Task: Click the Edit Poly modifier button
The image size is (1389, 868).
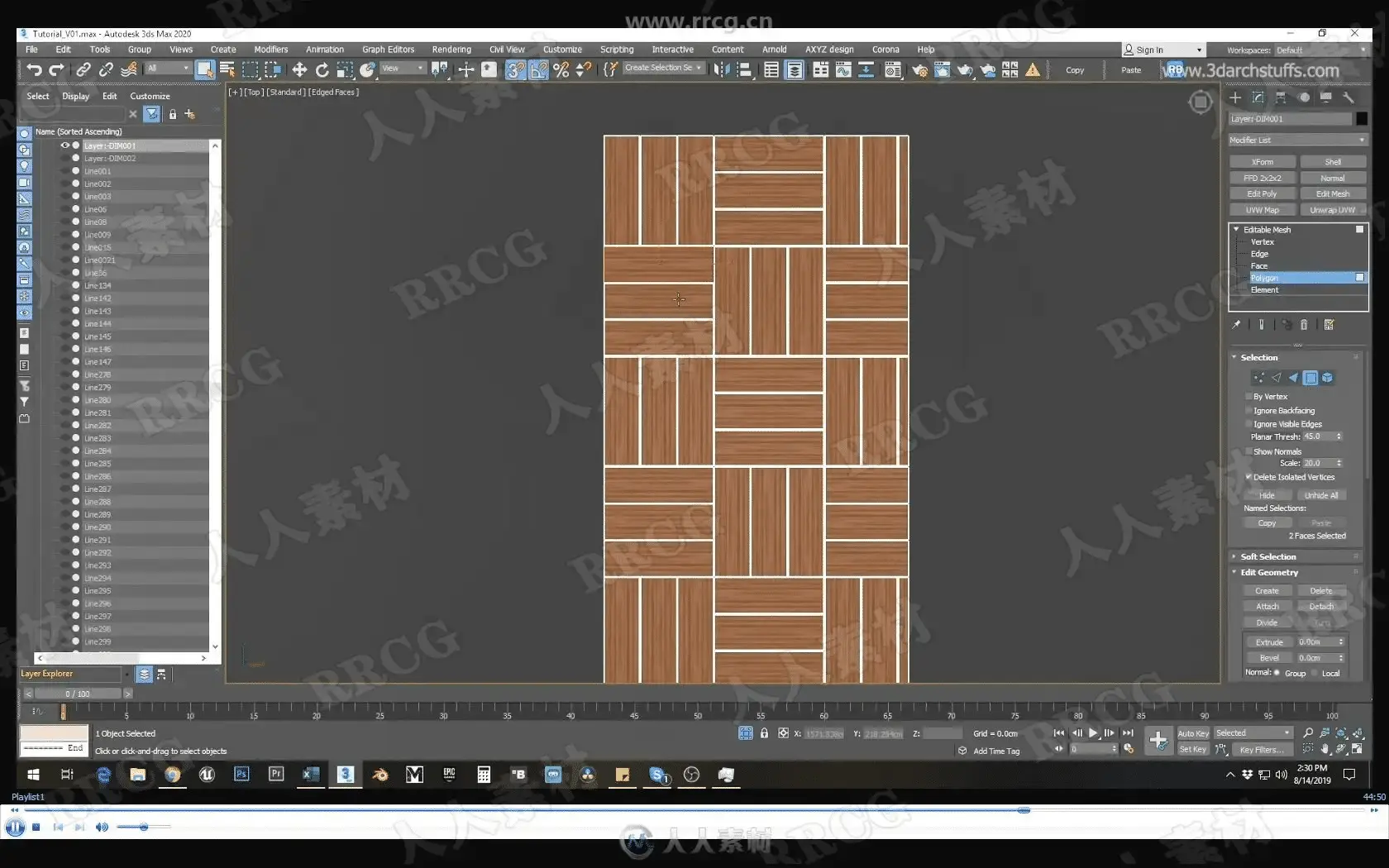Action: pos(1262,193)
